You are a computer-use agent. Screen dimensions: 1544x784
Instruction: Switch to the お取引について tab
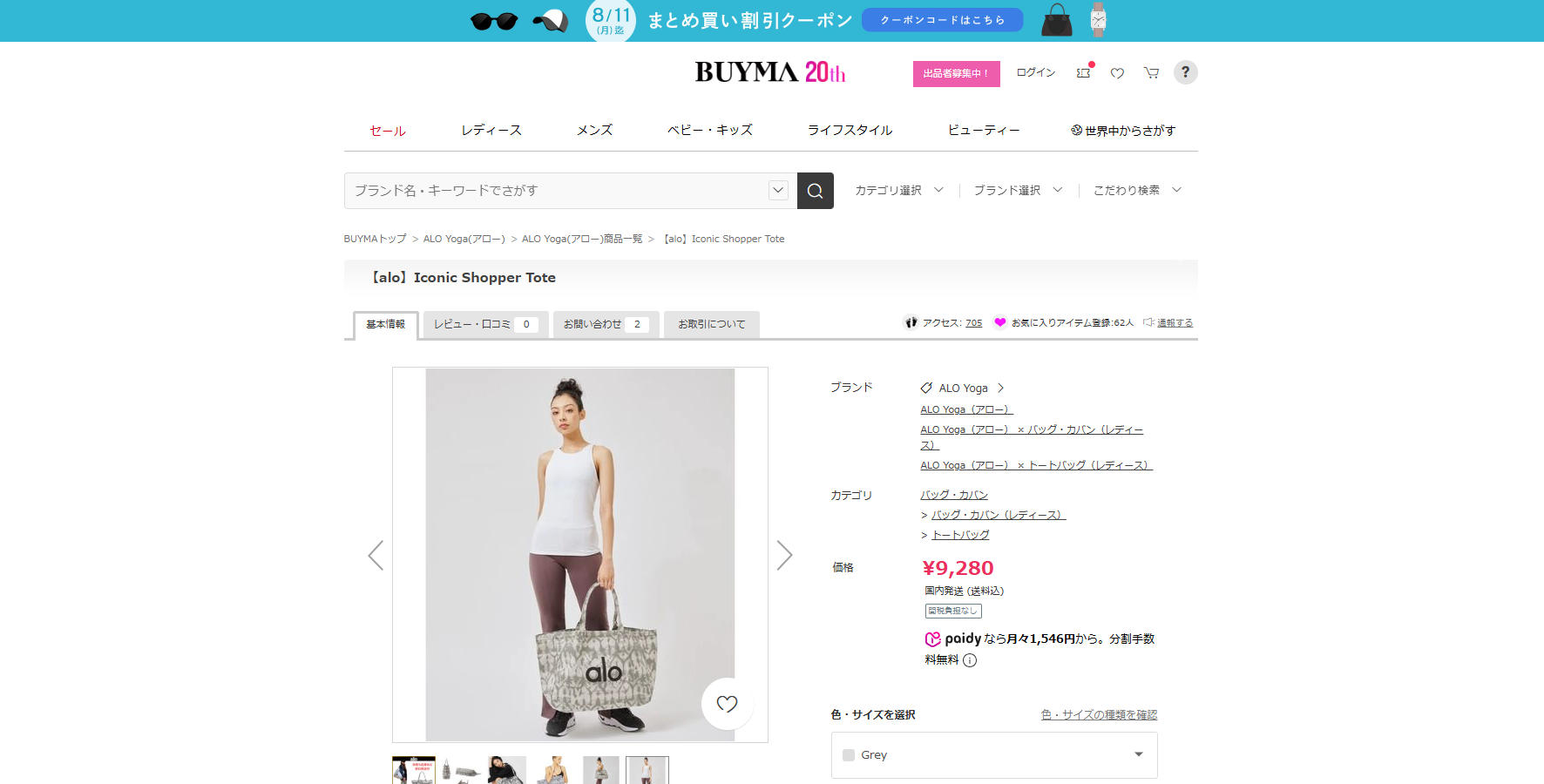(712, 324)
